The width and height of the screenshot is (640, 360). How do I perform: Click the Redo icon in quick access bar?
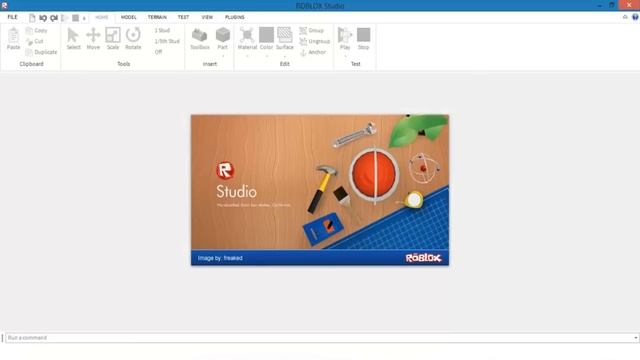[x=54, y=18]
